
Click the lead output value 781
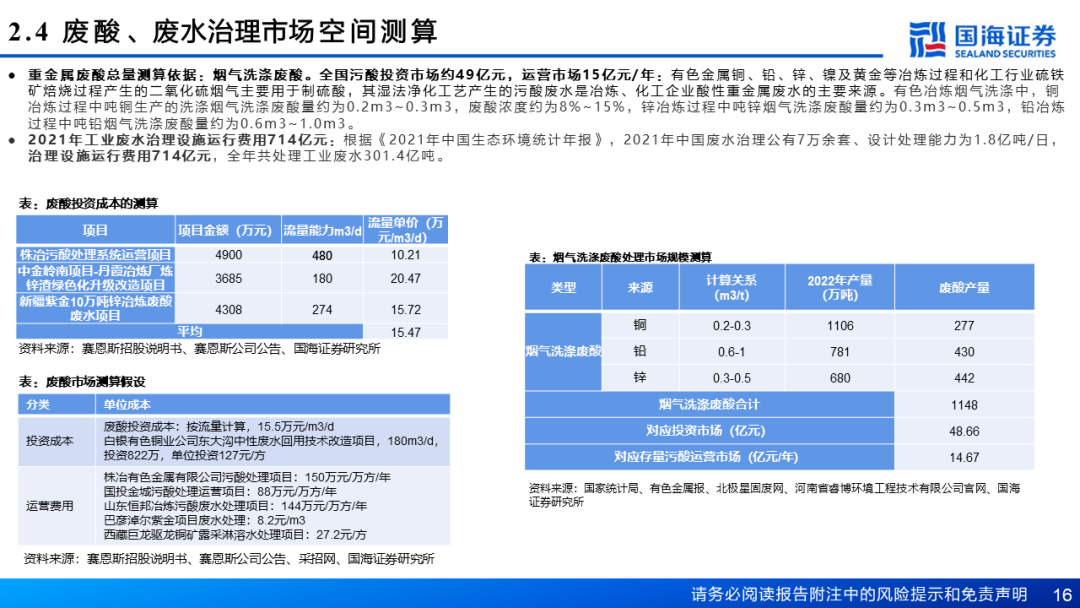[840, 352]
